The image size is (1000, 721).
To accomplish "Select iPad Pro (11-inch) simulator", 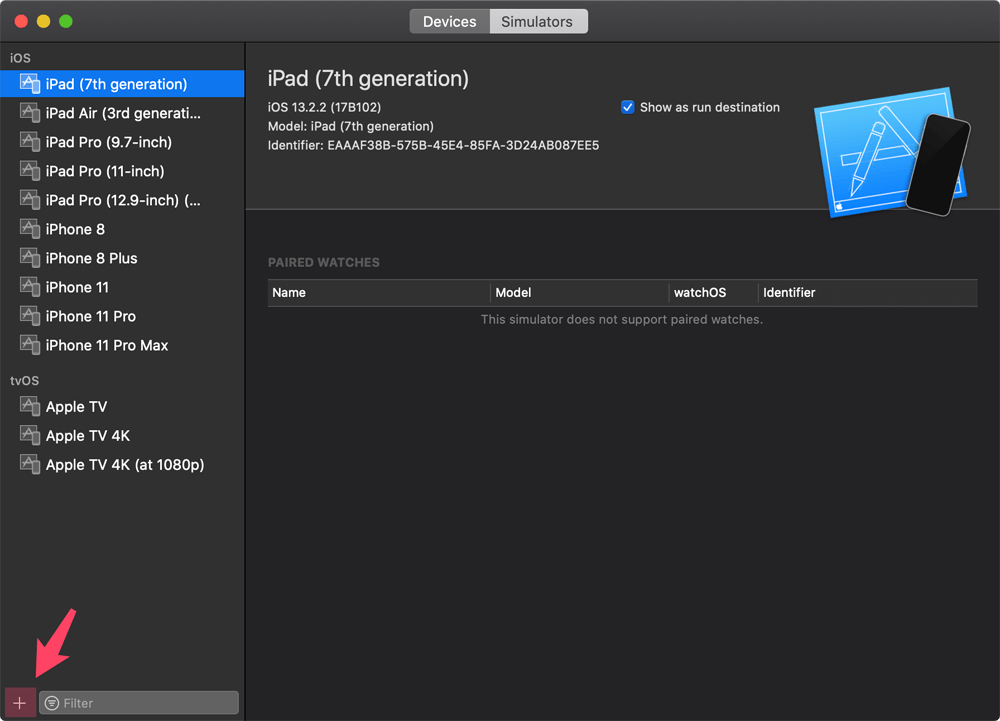I will click(x=122, y=171).
